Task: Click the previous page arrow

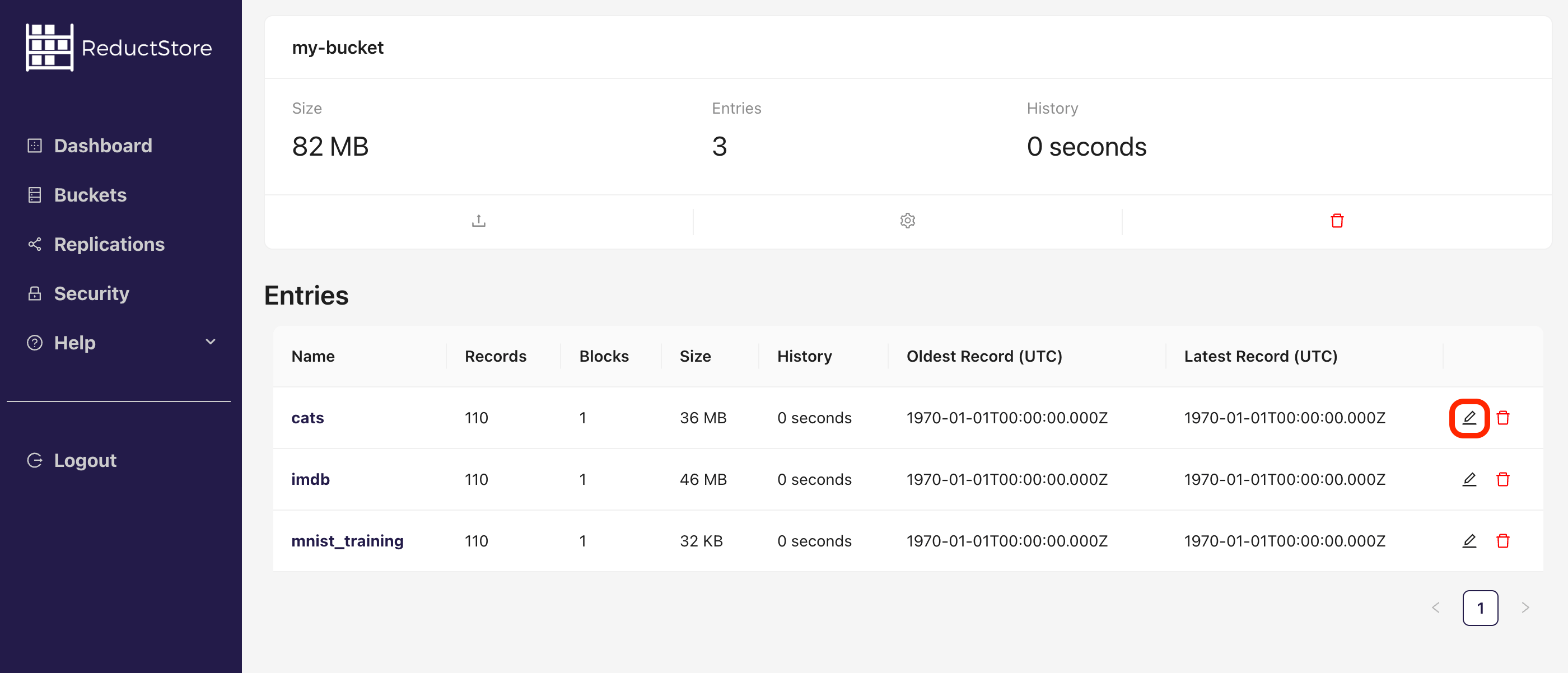Action: pos(1435,607)
